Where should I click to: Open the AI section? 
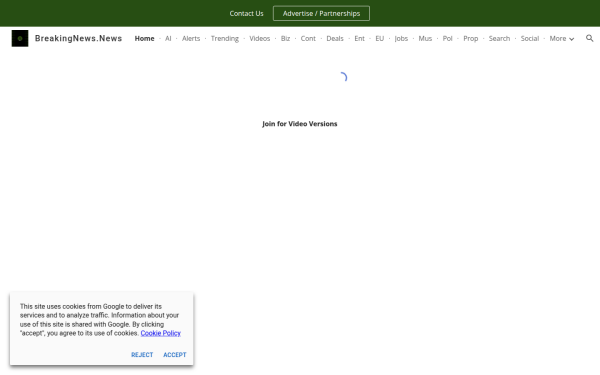click(168, 39)
